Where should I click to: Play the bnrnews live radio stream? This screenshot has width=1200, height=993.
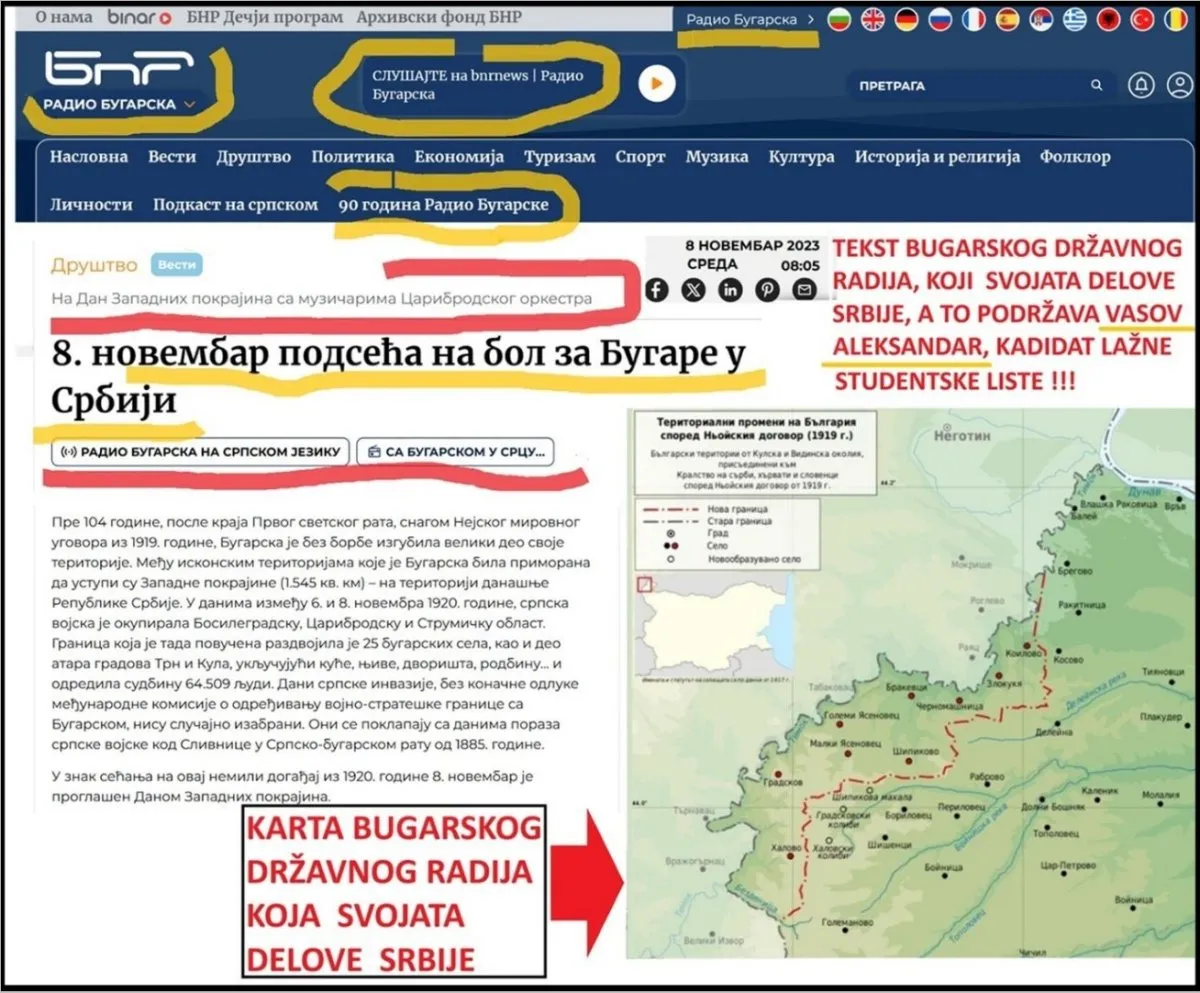click(x=656, y=84)
